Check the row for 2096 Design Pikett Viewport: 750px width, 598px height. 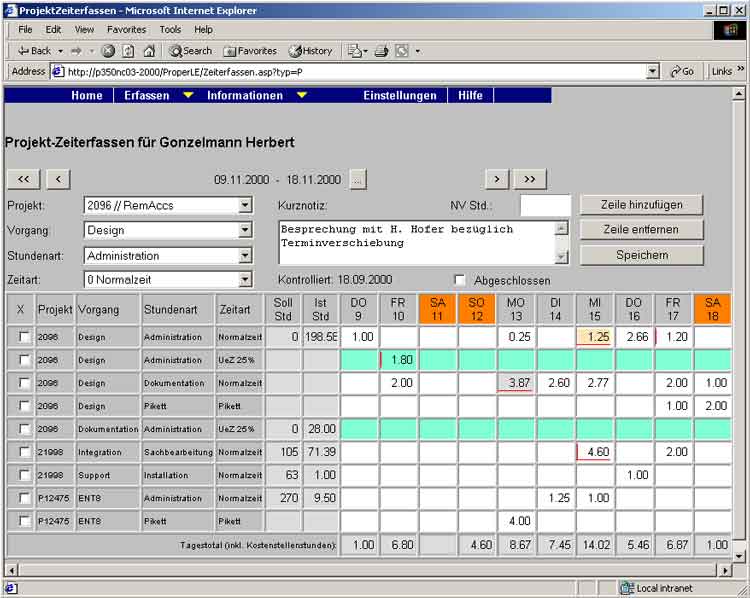(23, 406)
